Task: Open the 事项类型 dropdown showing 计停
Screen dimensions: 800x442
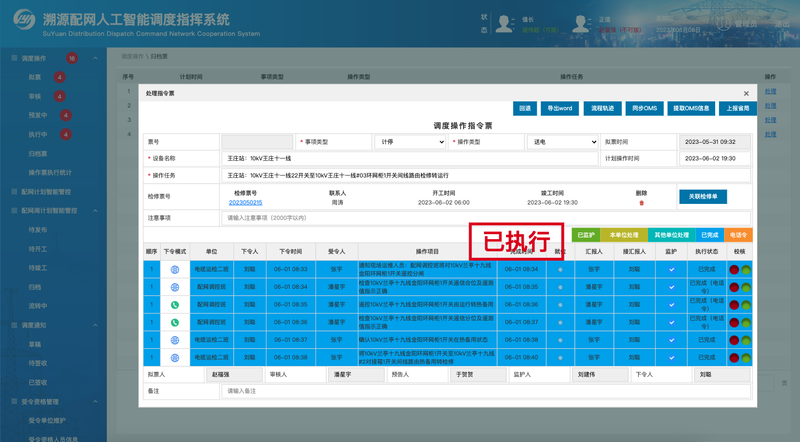Action: pos(410,142)
